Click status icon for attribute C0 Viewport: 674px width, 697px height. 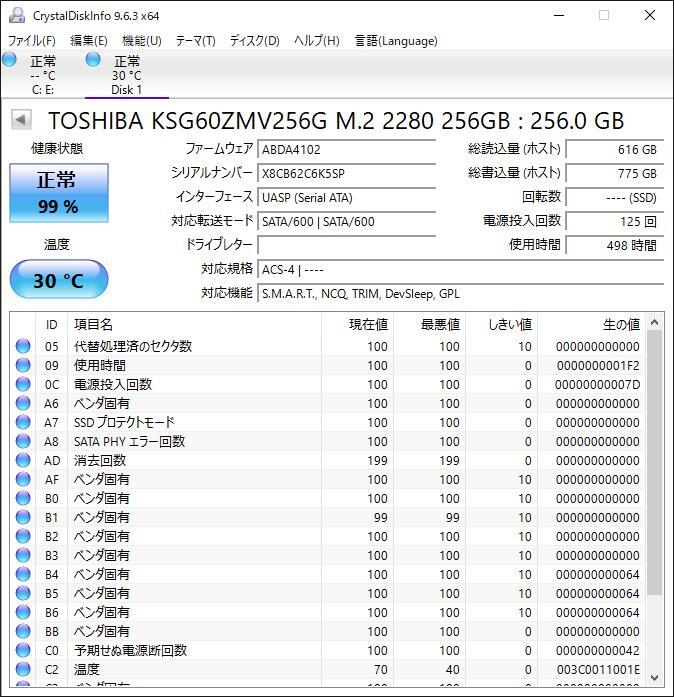tap(23, 650)
